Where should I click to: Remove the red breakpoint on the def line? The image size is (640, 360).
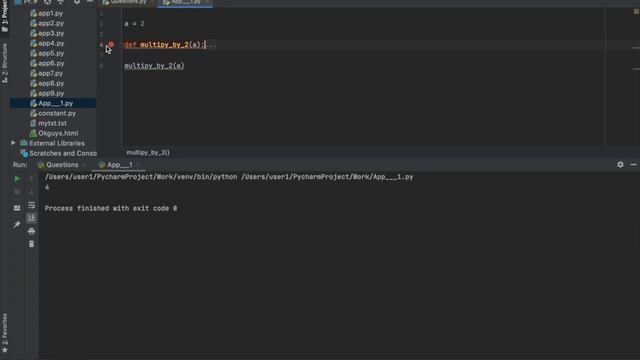[x=111, y=44]
